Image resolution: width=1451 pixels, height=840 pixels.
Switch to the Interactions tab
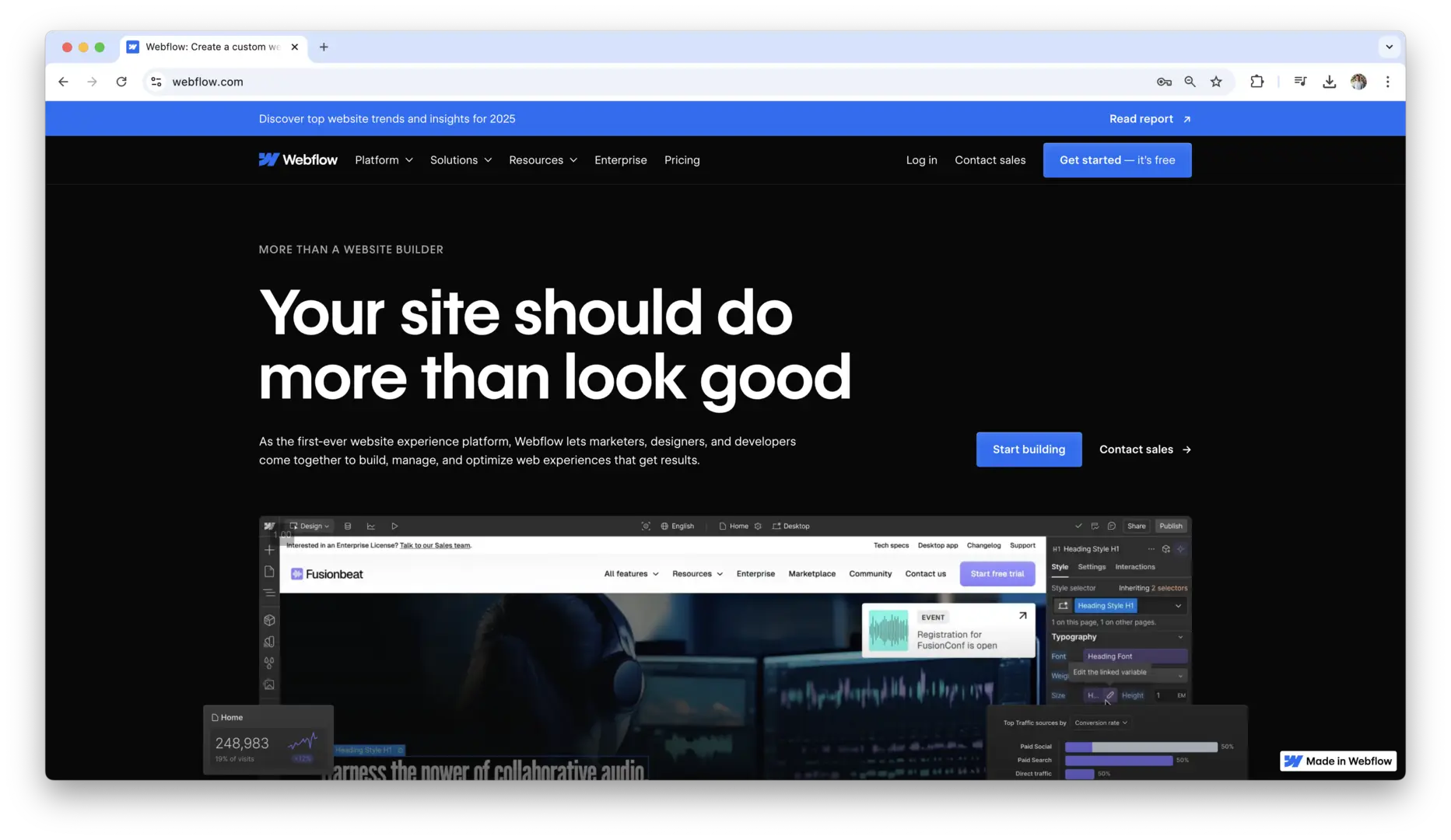[x=1135, y=567]
